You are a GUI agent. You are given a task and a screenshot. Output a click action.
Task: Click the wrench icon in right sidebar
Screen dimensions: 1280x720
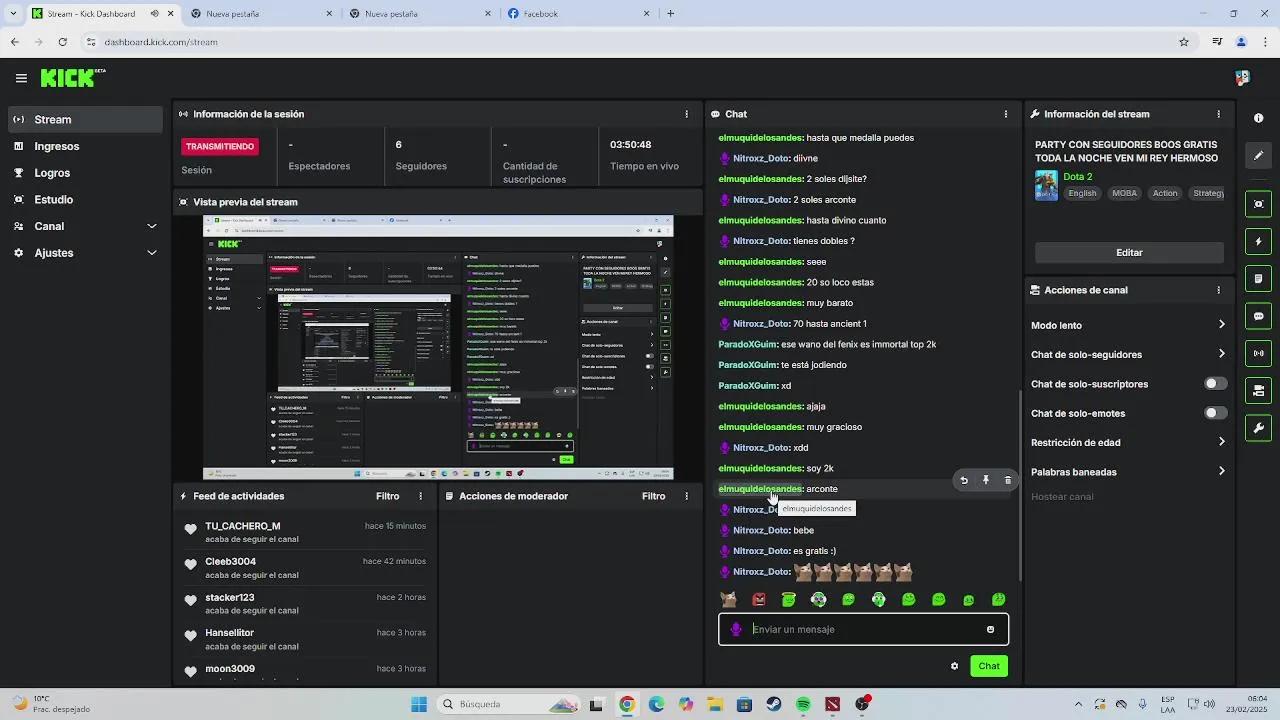click(1258, 428)
